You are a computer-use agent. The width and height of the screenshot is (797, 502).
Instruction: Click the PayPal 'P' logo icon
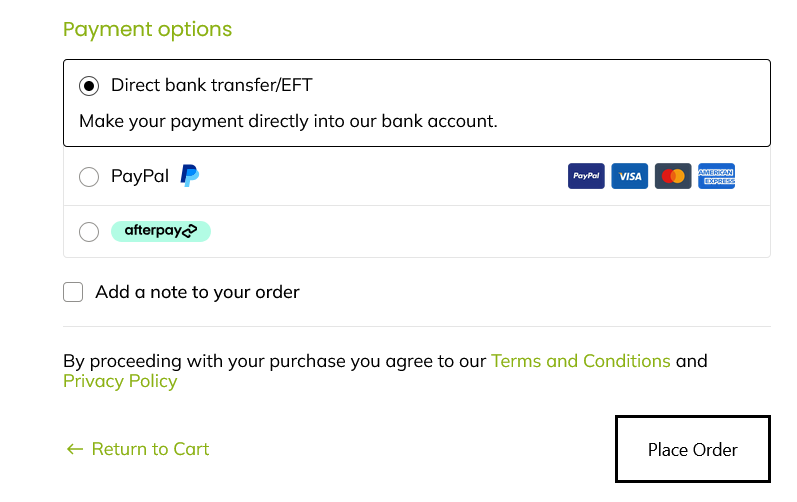(x=190, y=176)
